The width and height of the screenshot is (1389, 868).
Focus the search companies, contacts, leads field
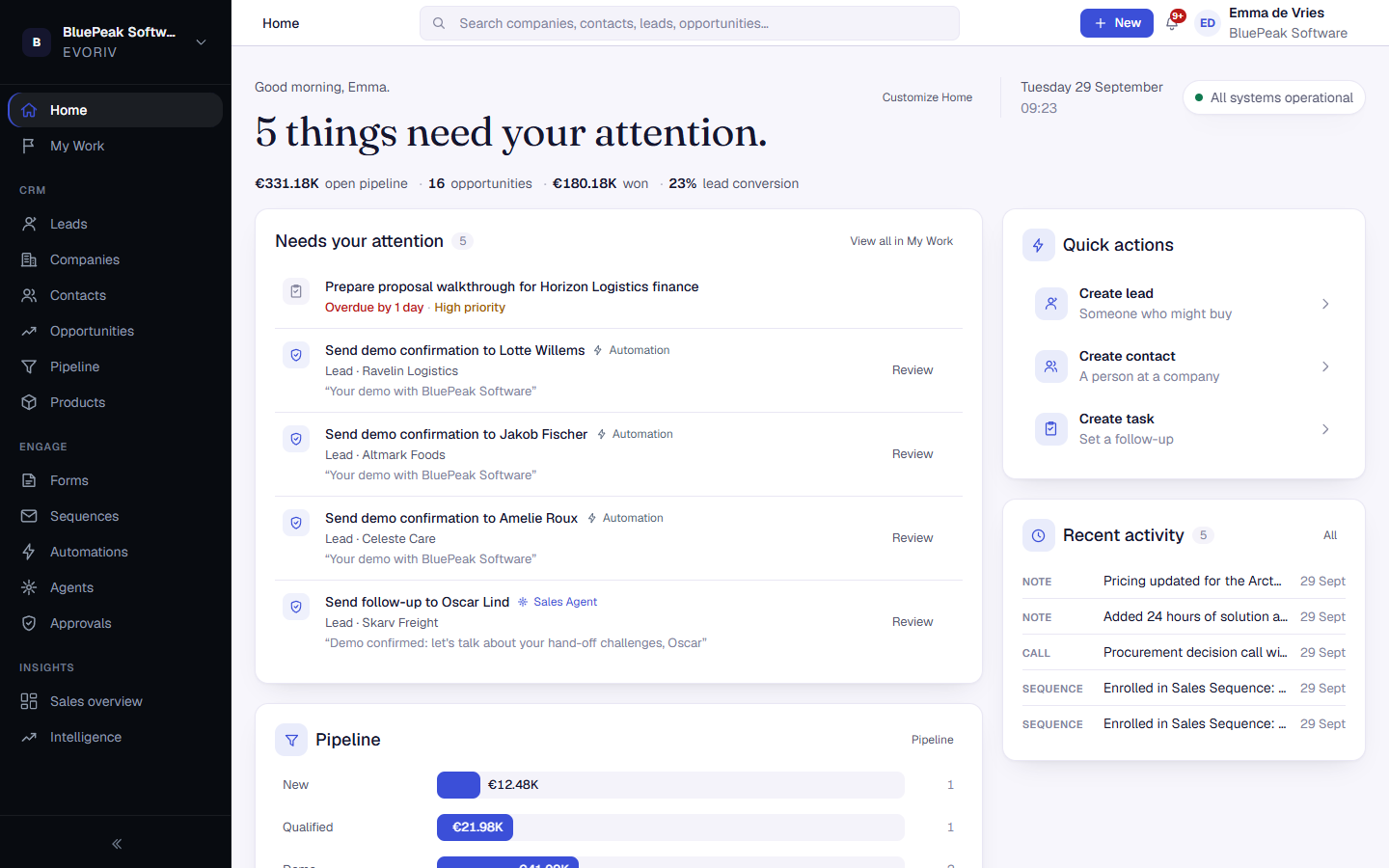point(690,23)
